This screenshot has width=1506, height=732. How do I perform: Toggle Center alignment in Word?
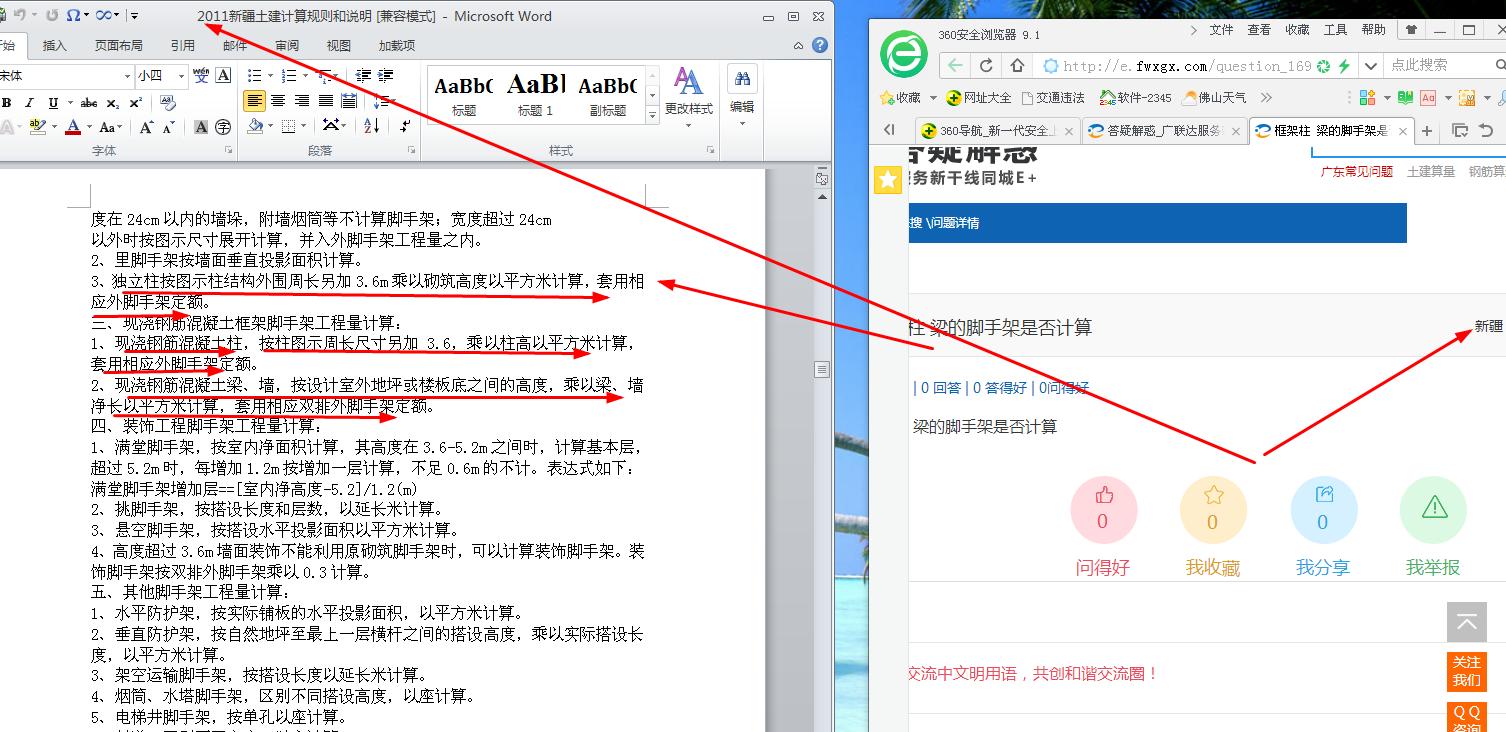tap(278, 101)
